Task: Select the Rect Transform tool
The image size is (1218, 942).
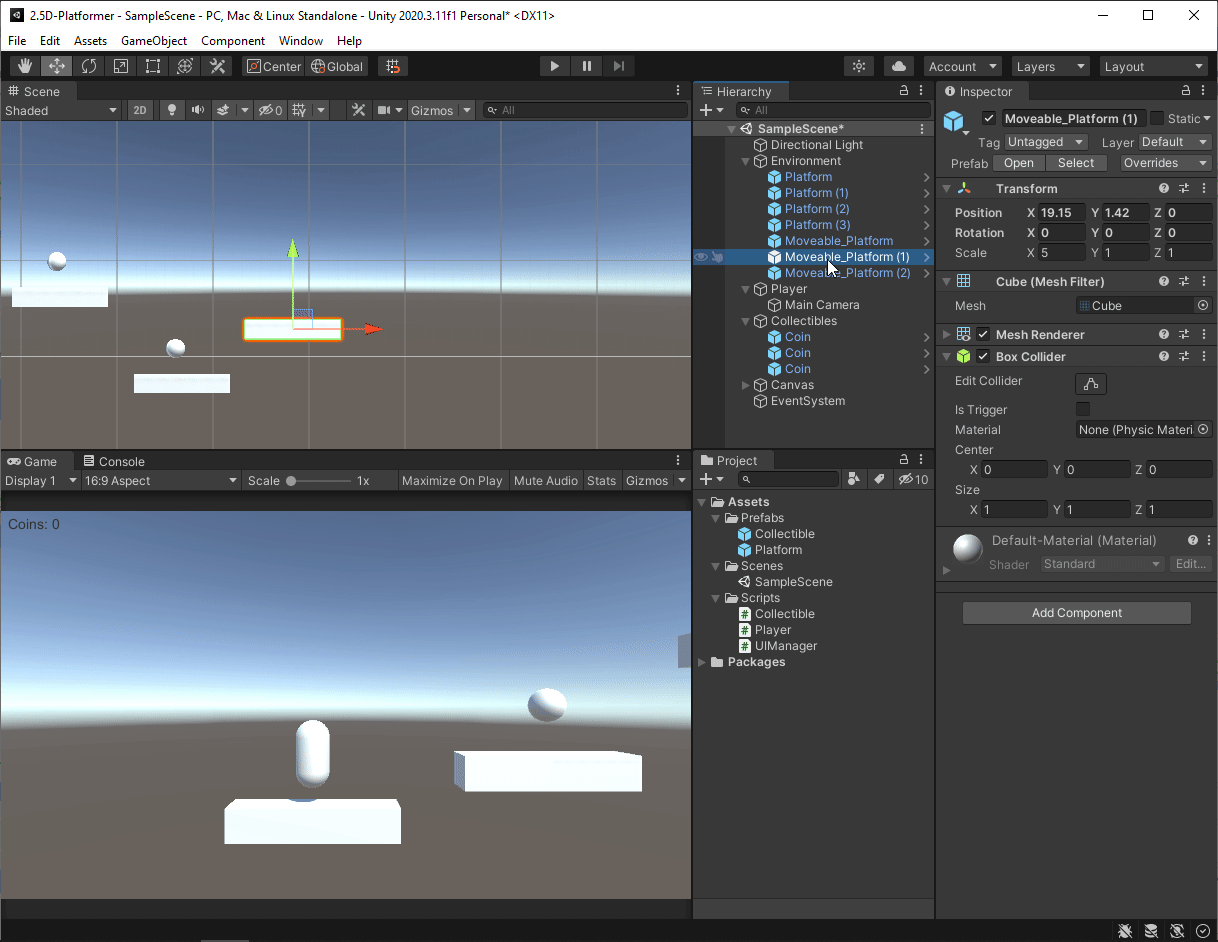Action: click(152, 66)
